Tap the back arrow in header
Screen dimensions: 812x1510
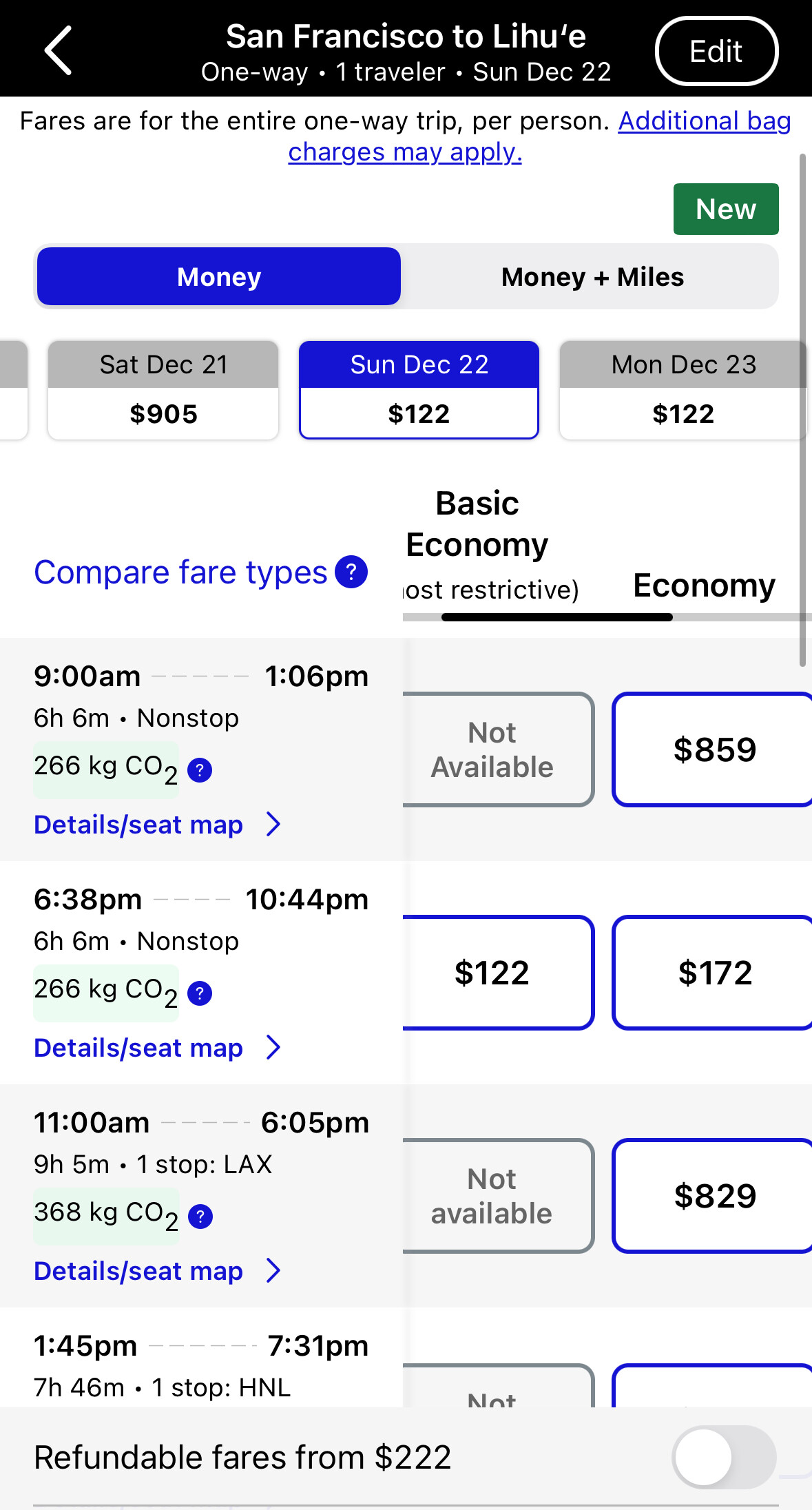pyautogui.click(x=59, y=50)
